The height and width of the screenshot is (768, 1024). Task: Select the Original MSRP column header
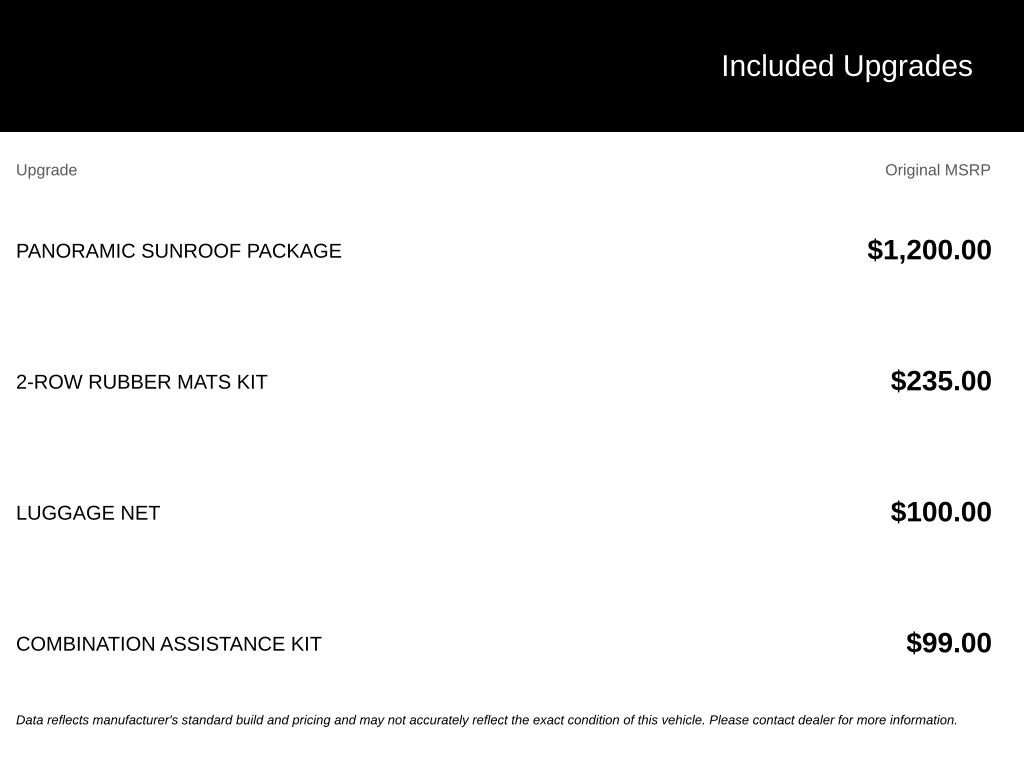click(937, 170)
